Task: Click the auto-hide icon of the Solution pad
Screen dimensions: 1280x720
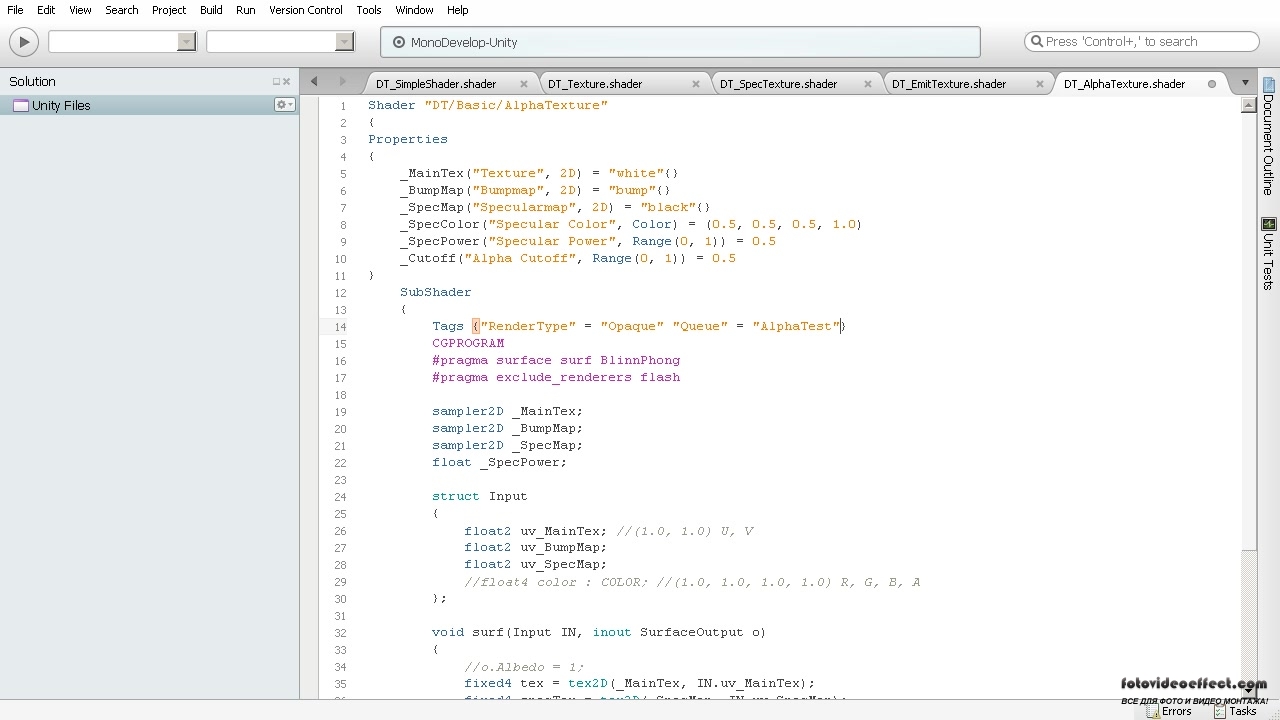Action: click(x=276, y=82)
